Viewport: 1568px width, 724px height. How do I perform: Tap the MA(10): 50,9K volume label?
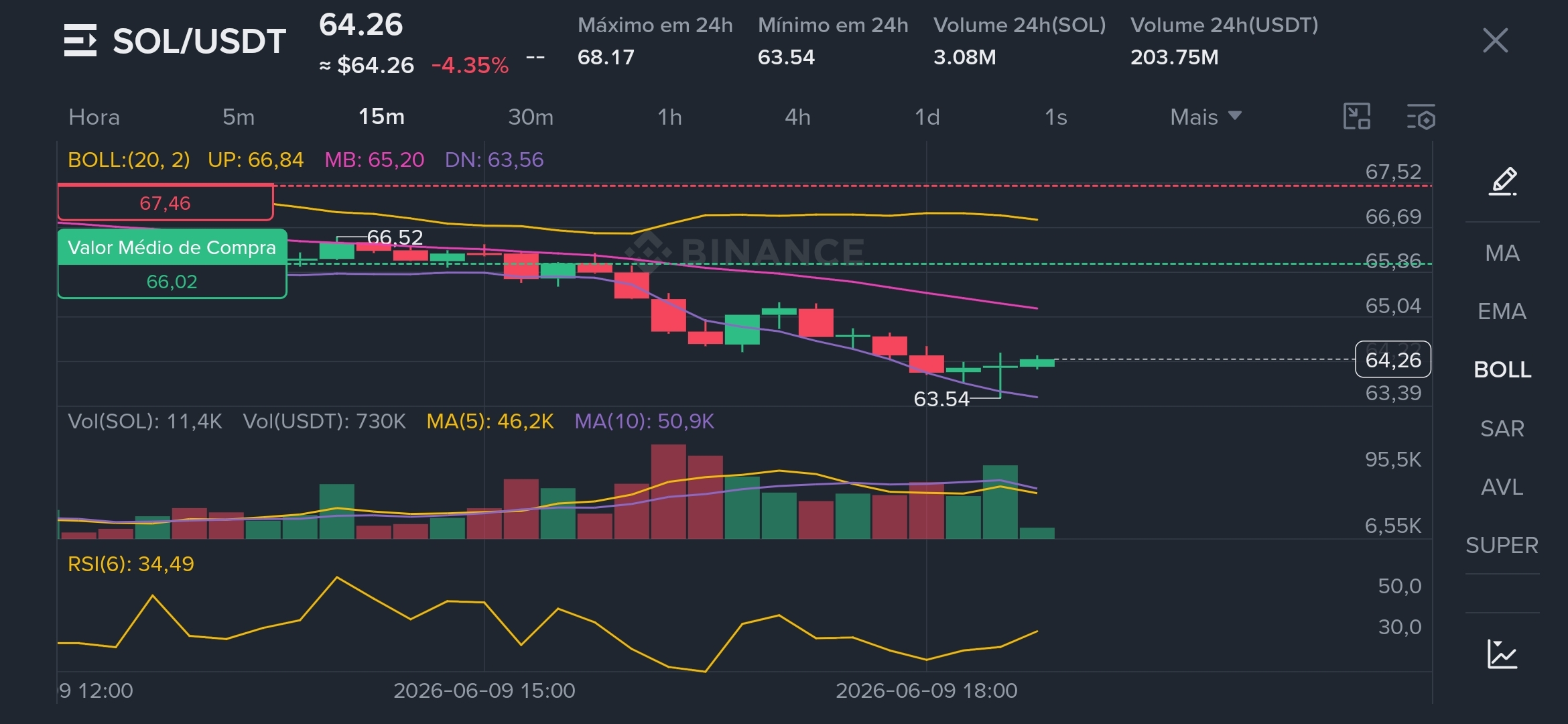[x=645, y=422]
